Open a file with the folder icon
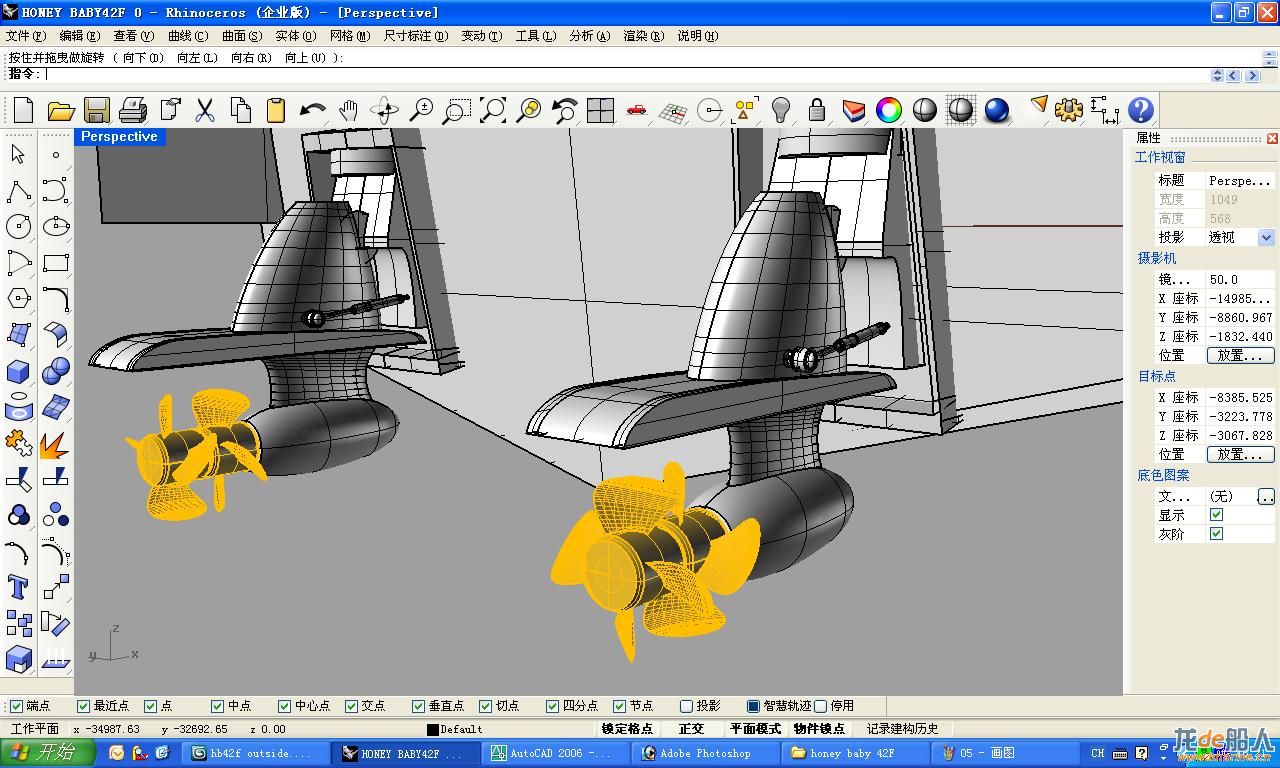 point(60,110)
